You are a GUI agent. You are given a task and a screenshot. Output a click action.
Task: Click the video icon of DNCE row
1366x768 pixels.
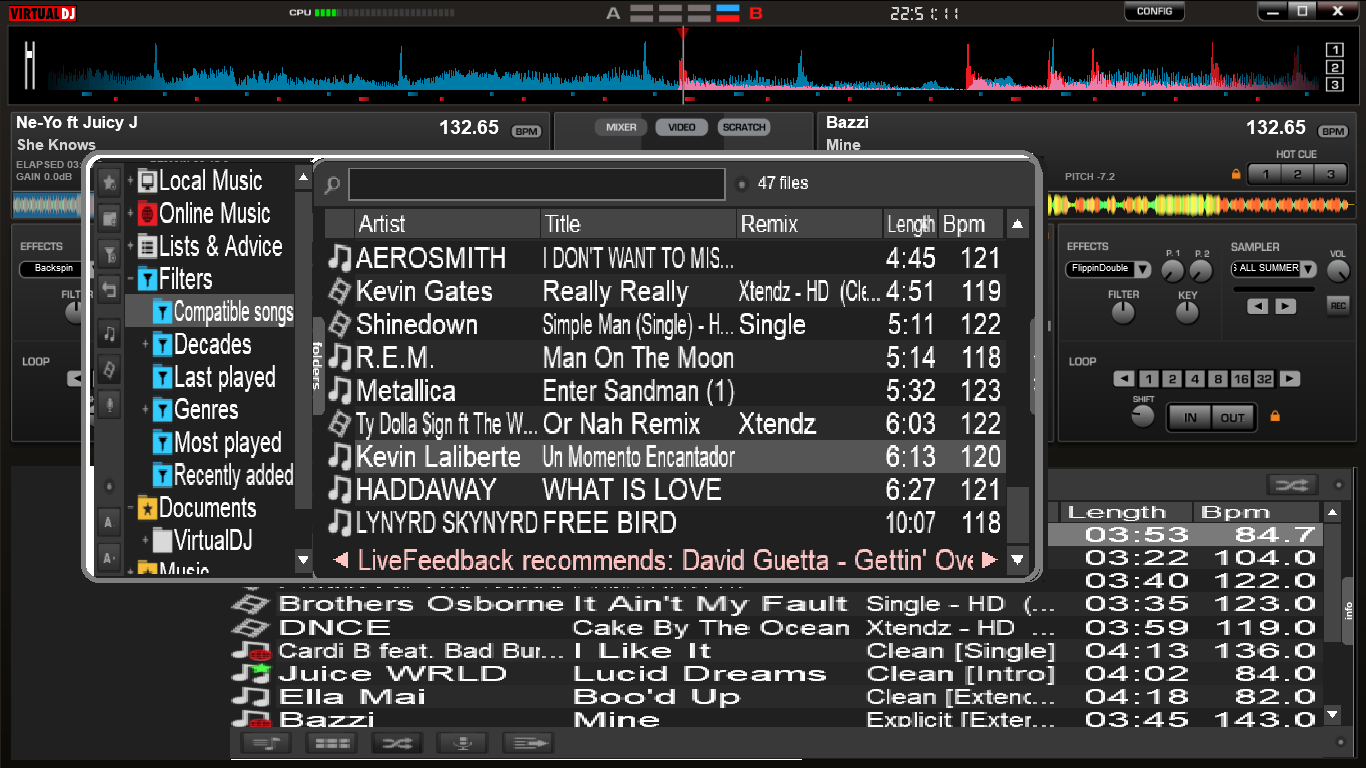tap(251, 627)
